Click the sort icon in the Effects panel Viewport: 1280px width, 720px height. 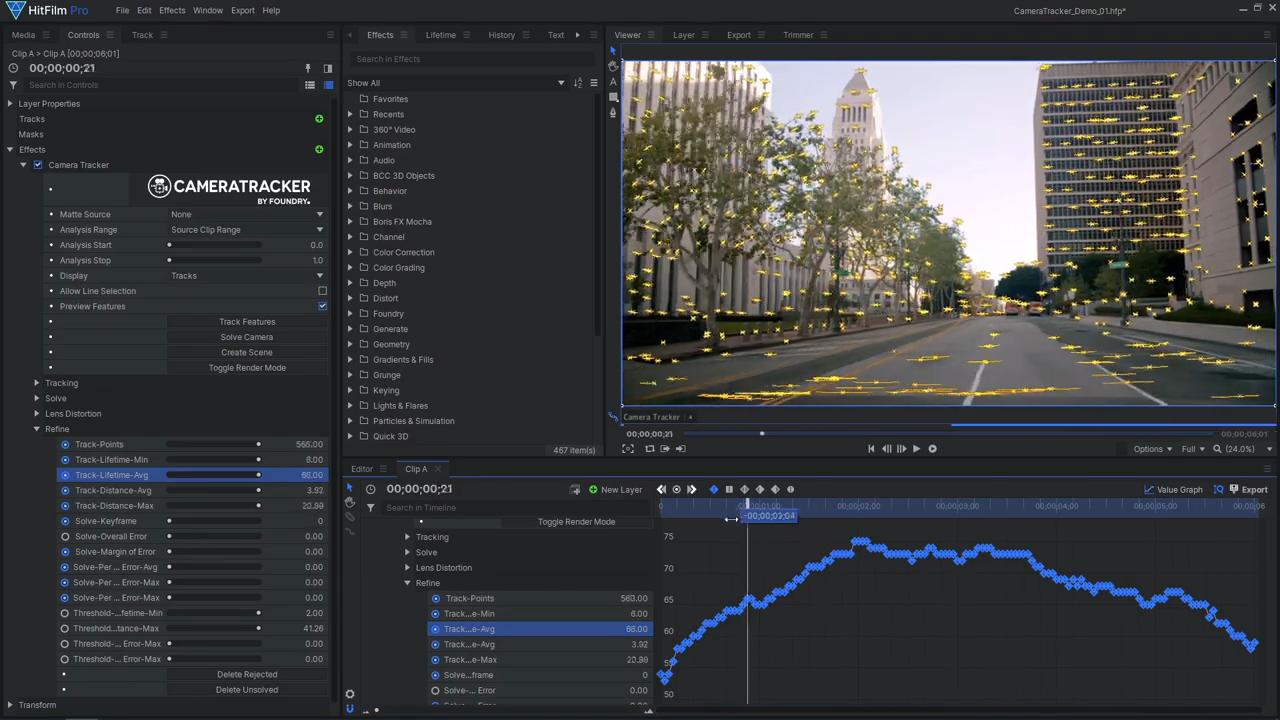pyautogui.click(x=577, y=83)
